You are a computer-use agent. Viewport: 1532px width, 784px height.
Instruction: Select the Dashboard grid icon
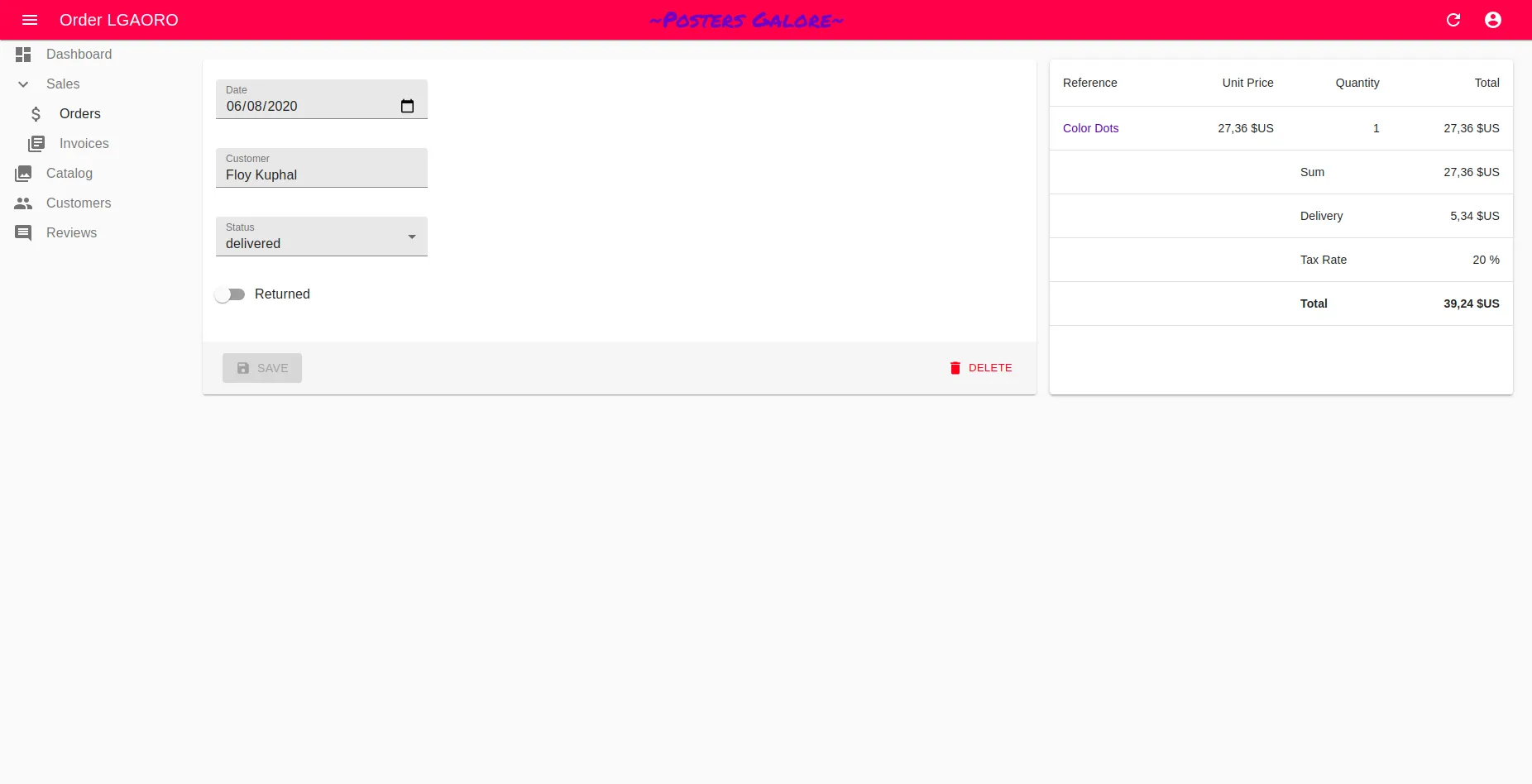click(23, 55)
